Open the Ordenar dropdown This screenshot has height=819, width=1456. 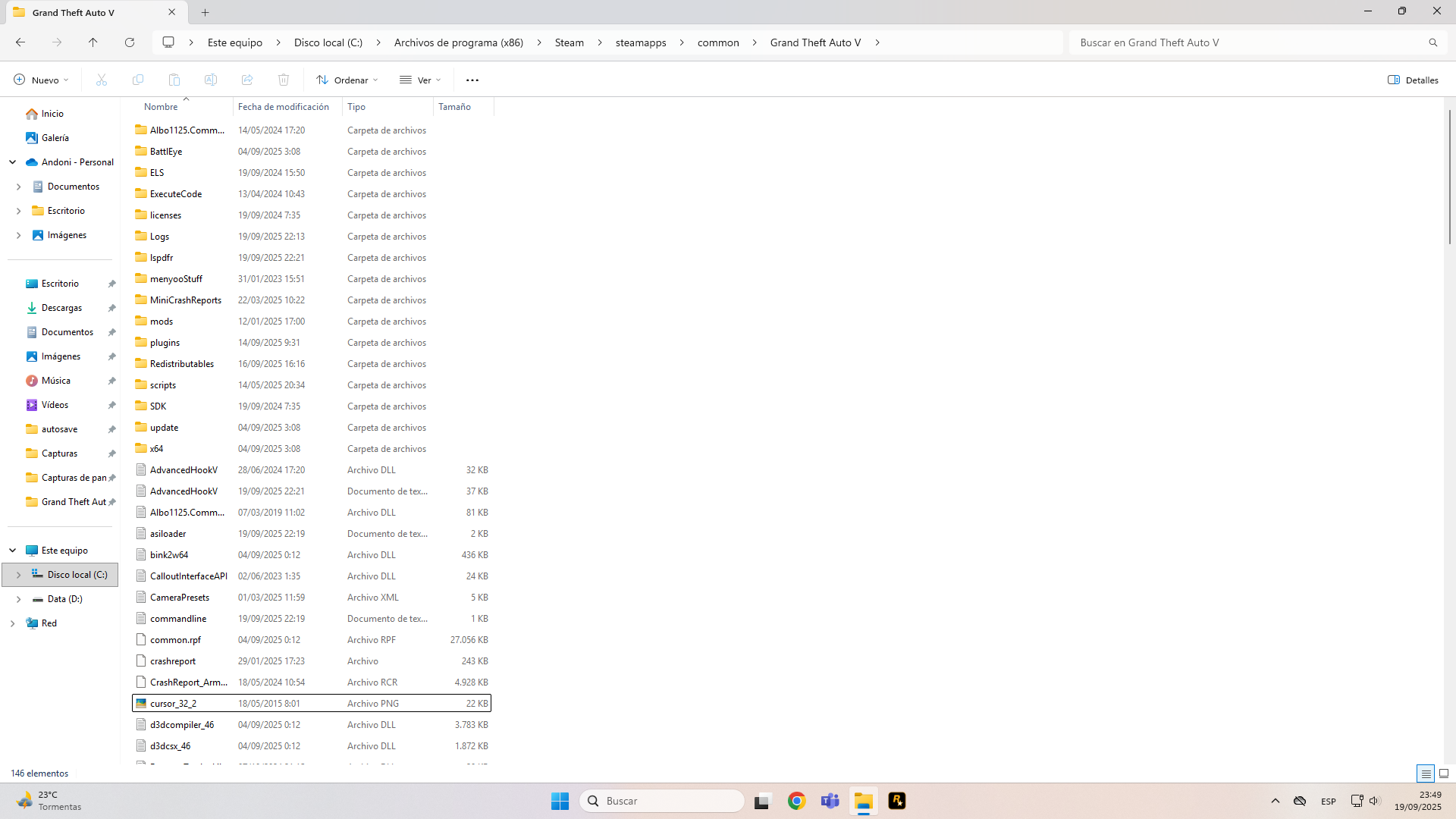point(347,80)
